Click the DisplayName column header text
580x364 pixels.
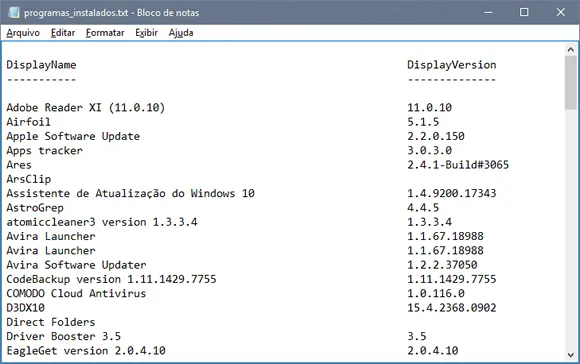point(41,65)
